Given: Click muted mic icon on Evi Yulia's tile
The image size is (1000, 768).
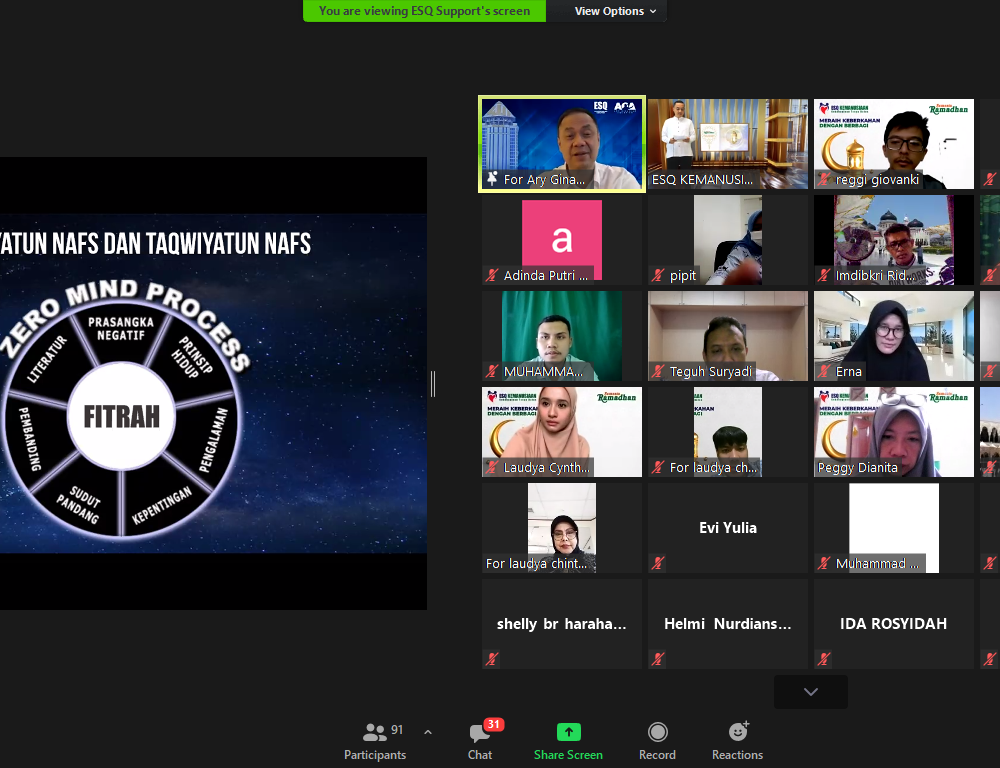Looking at the screenshot, I should (x=658, y=563).
